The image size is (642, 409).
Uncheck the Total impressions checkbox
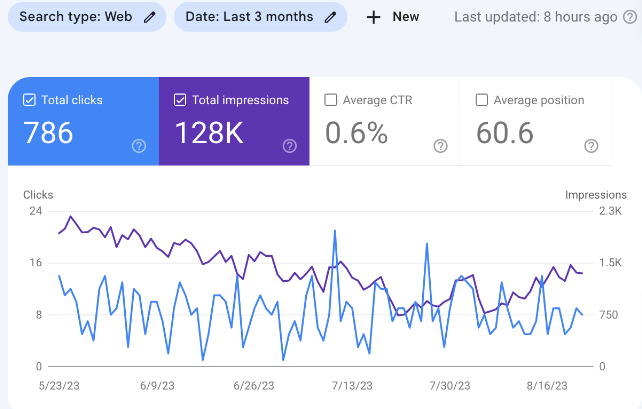coord(180,100)
